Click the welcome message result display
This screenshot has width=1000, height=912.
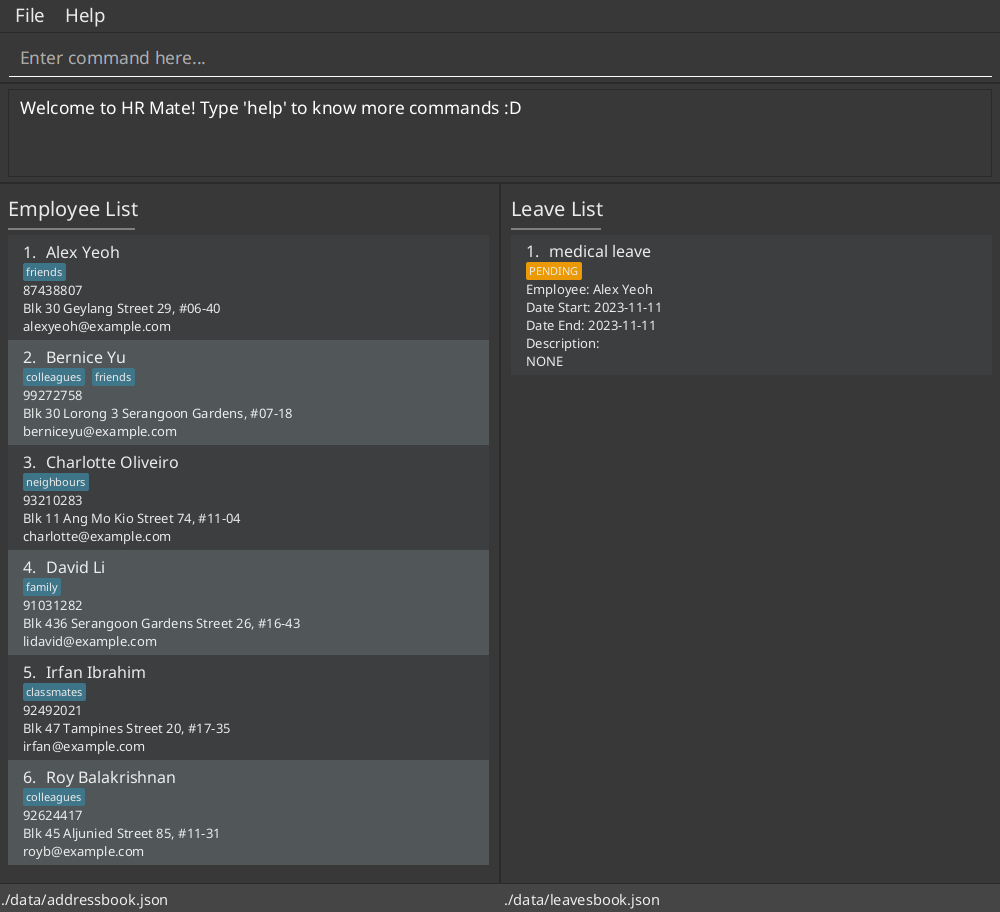tap(500, 133)
